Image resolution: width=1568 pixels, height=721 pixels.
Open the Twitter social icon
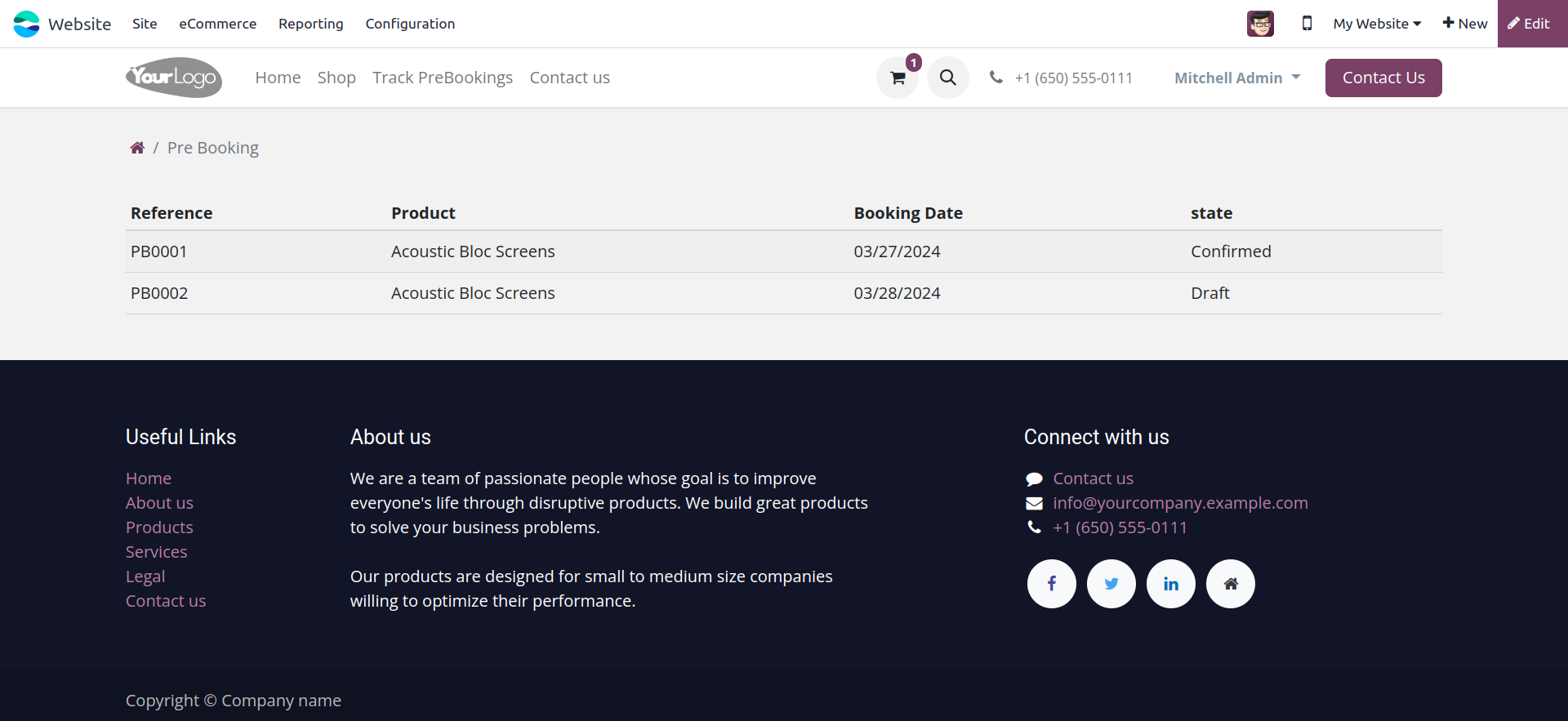(x=1111, y=584)
